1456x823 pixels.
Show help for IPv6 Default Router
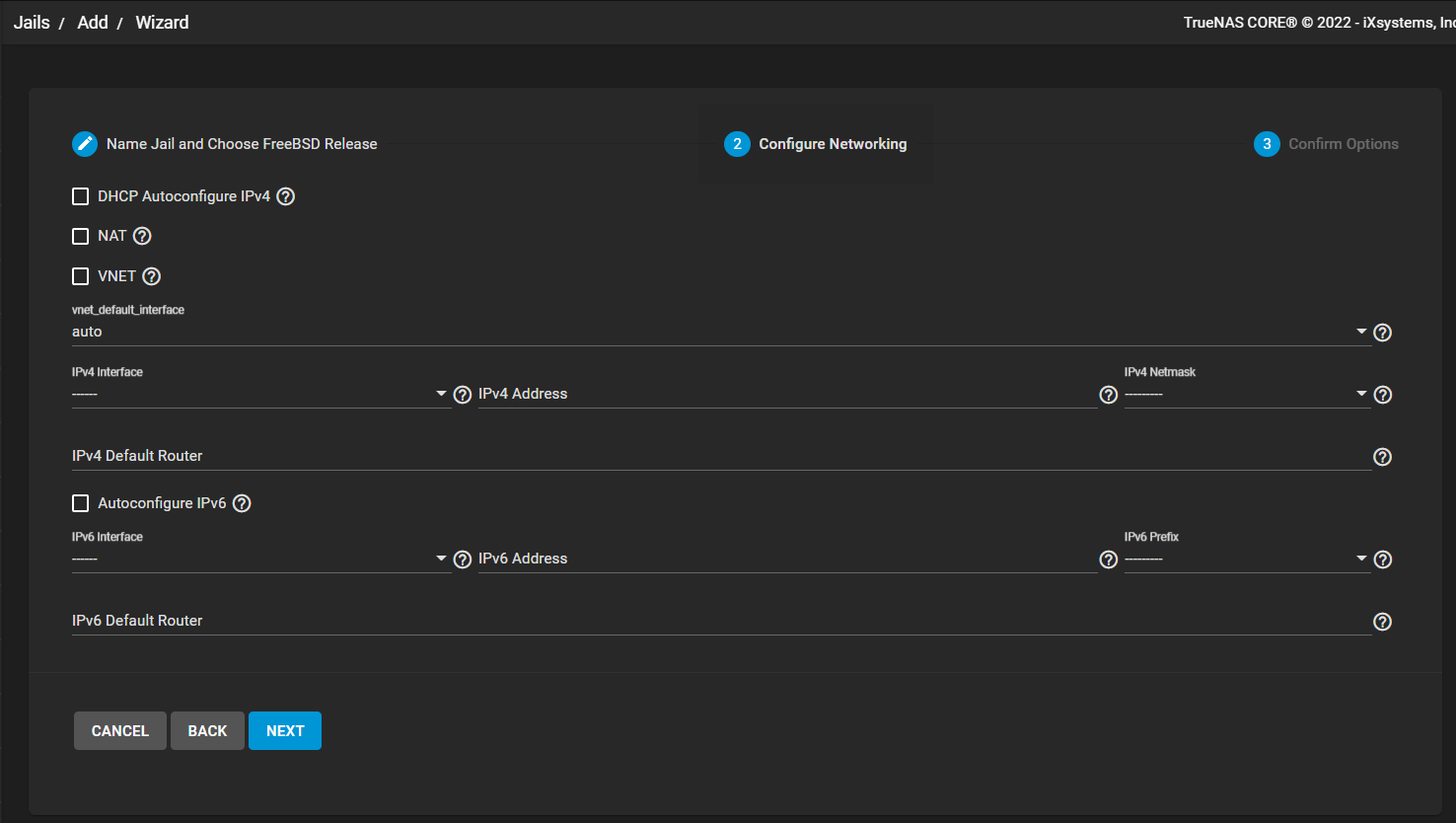pos(1382,622)
